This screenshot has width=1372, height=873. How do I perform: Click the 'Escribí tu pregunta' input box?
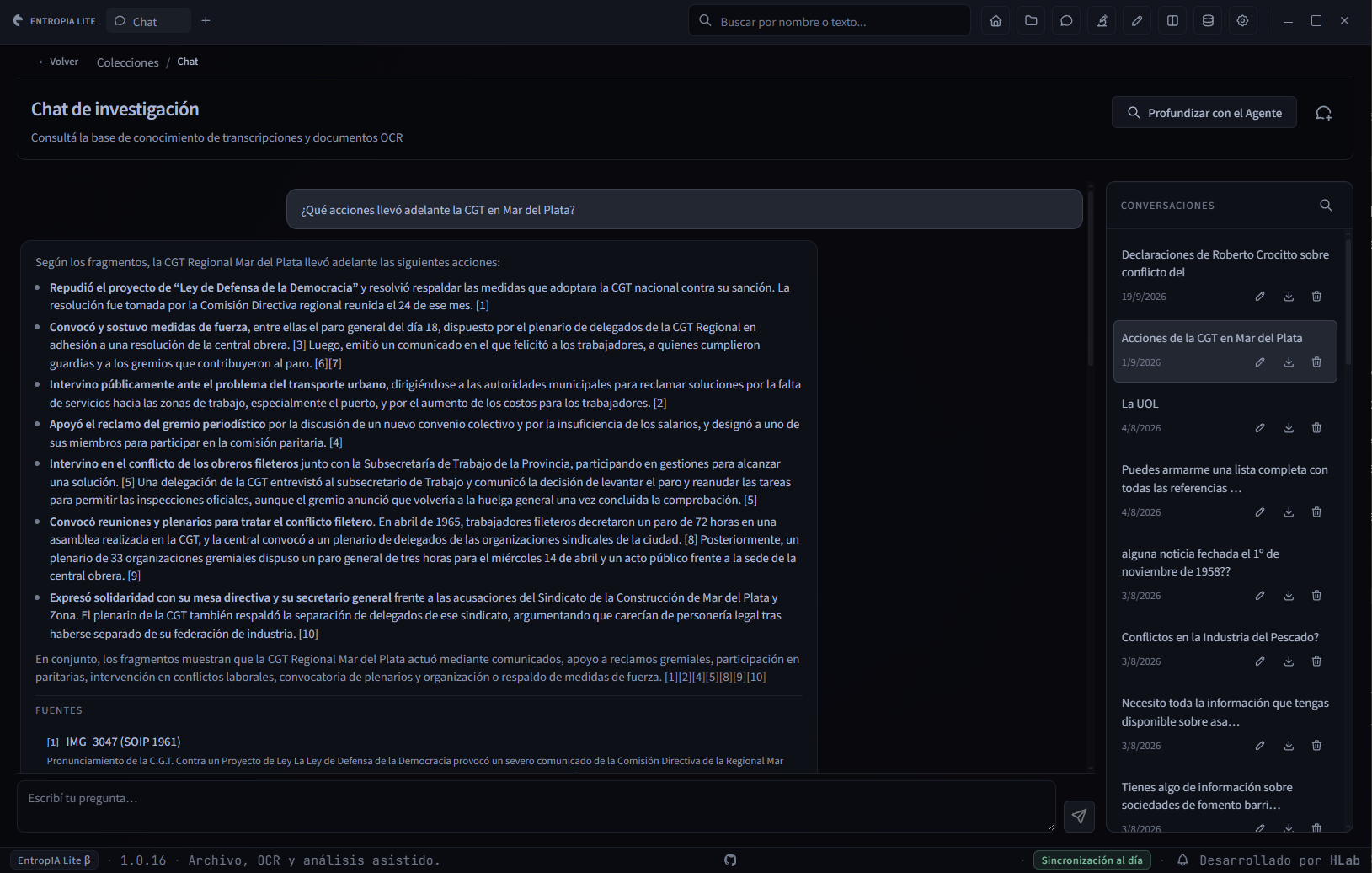coord(537,806)
